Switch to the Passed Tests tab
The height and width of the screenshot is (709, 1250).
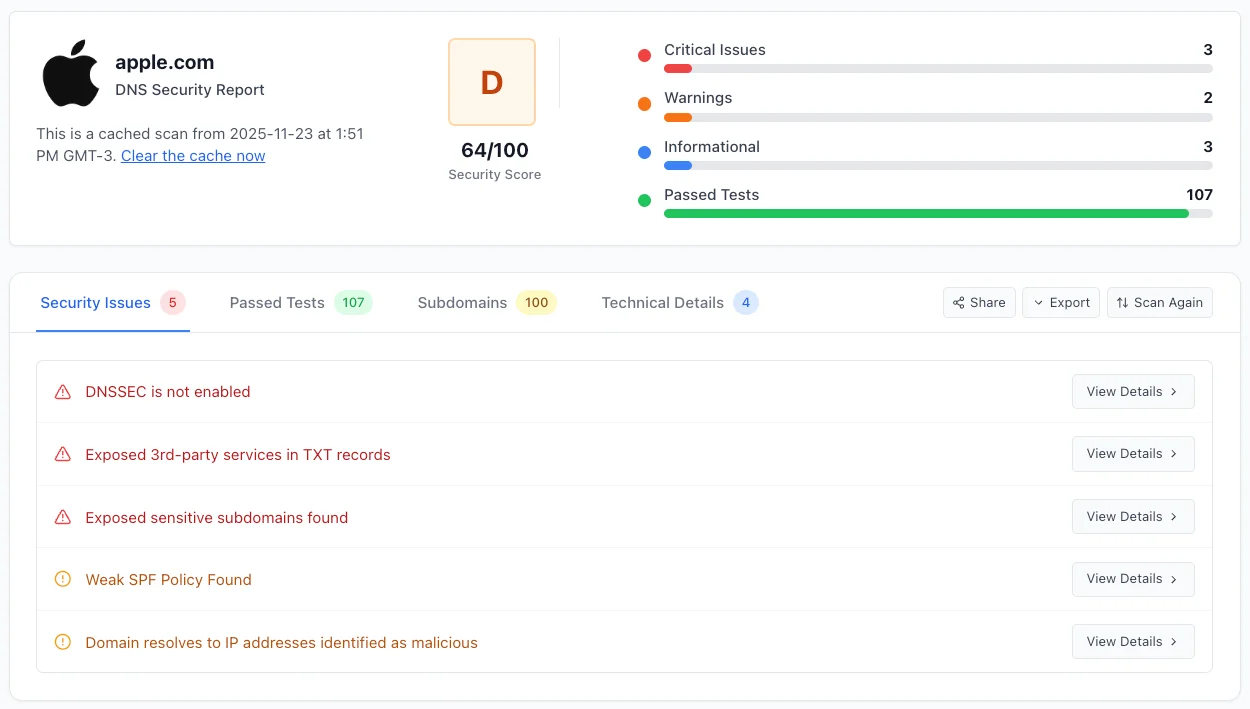(x=301, y=303)
